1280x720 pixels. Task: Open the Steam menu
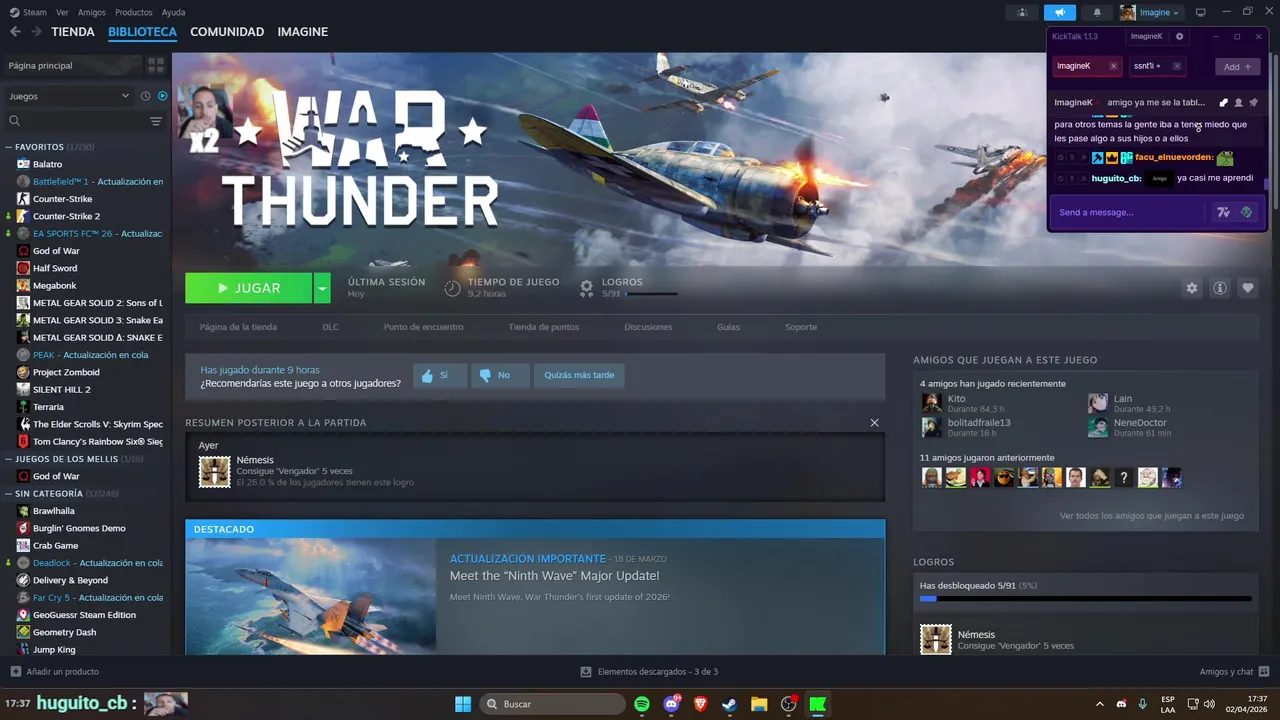point(29,13)
